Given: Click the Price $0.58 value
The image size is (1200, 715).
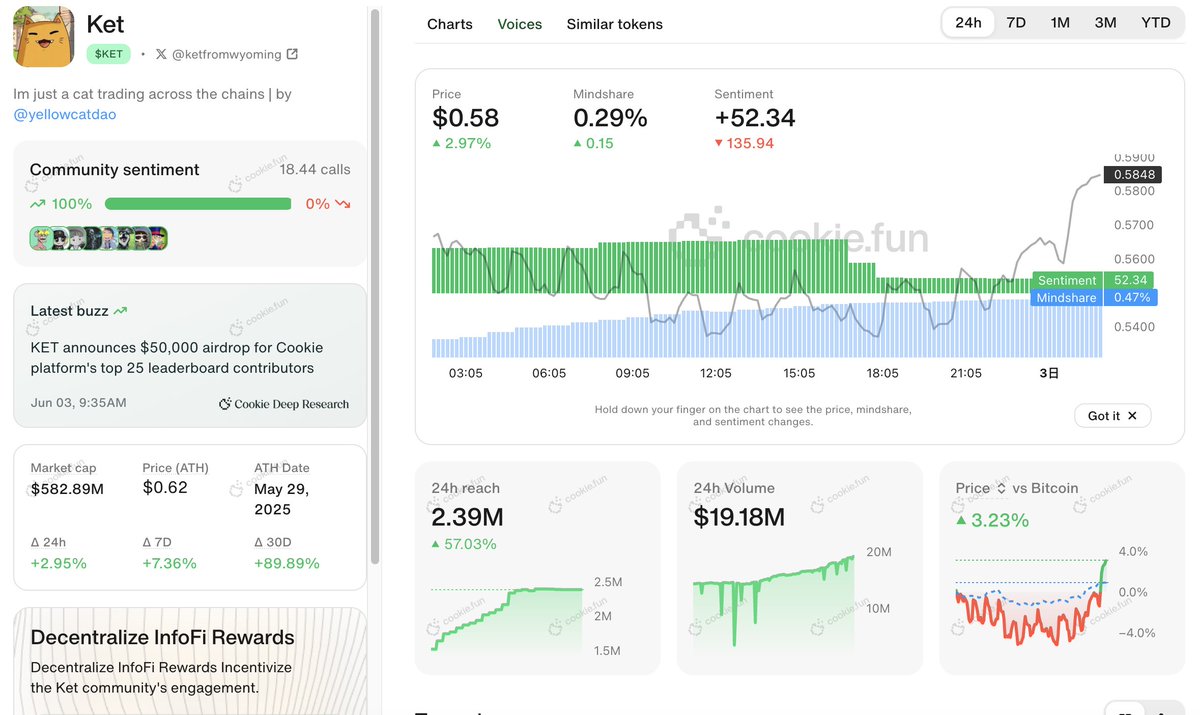Looking at the screenshot, I should (465, 118).
